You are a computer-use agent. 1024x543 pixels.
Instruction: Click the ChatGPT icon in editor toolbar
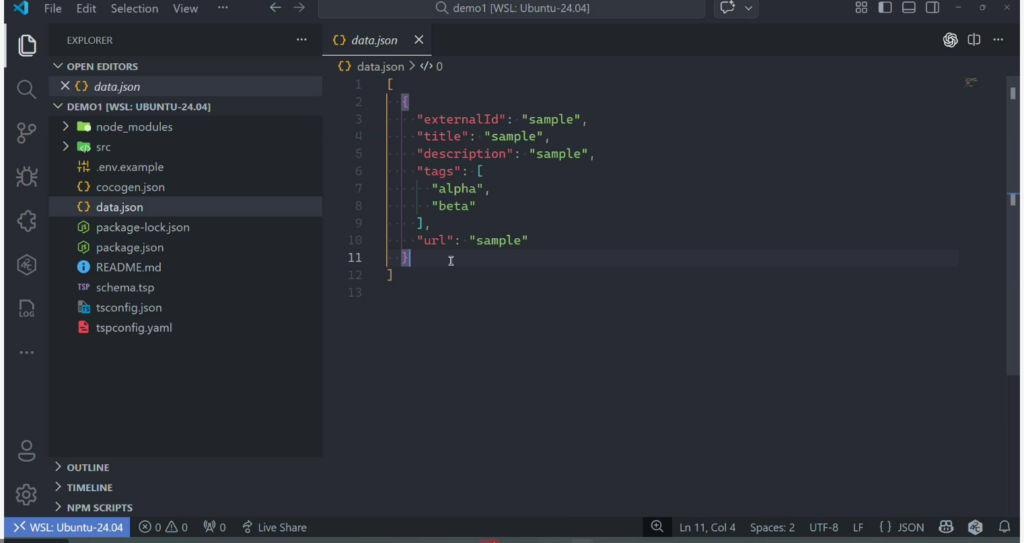950,40
